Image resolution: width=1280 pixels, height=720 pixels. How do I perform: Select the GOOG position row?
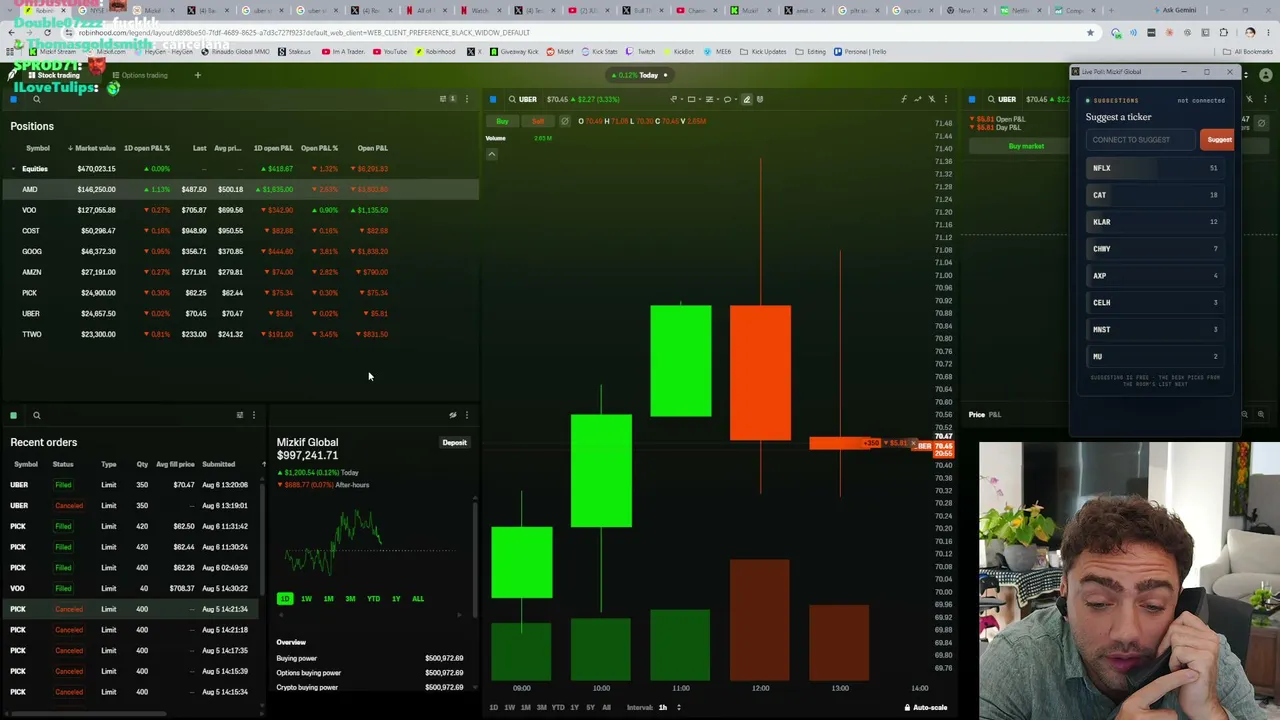tap(240, 251)
